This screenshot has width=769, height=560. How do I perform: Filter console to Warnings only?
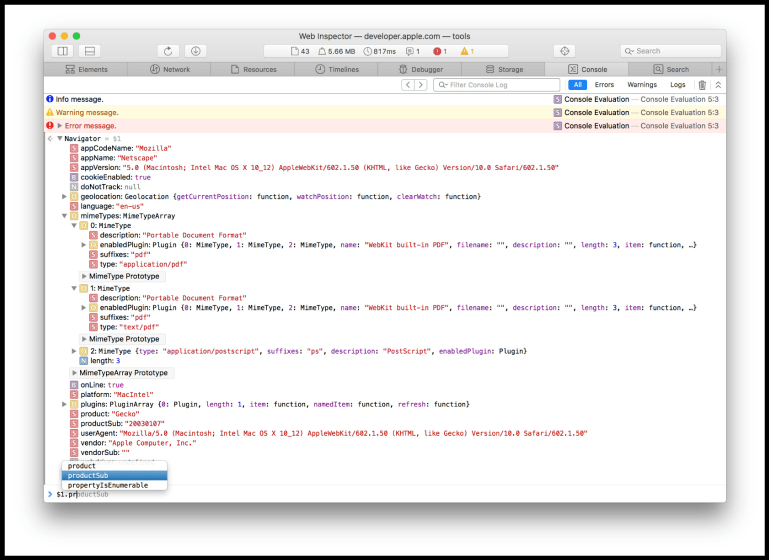[642, 85]
